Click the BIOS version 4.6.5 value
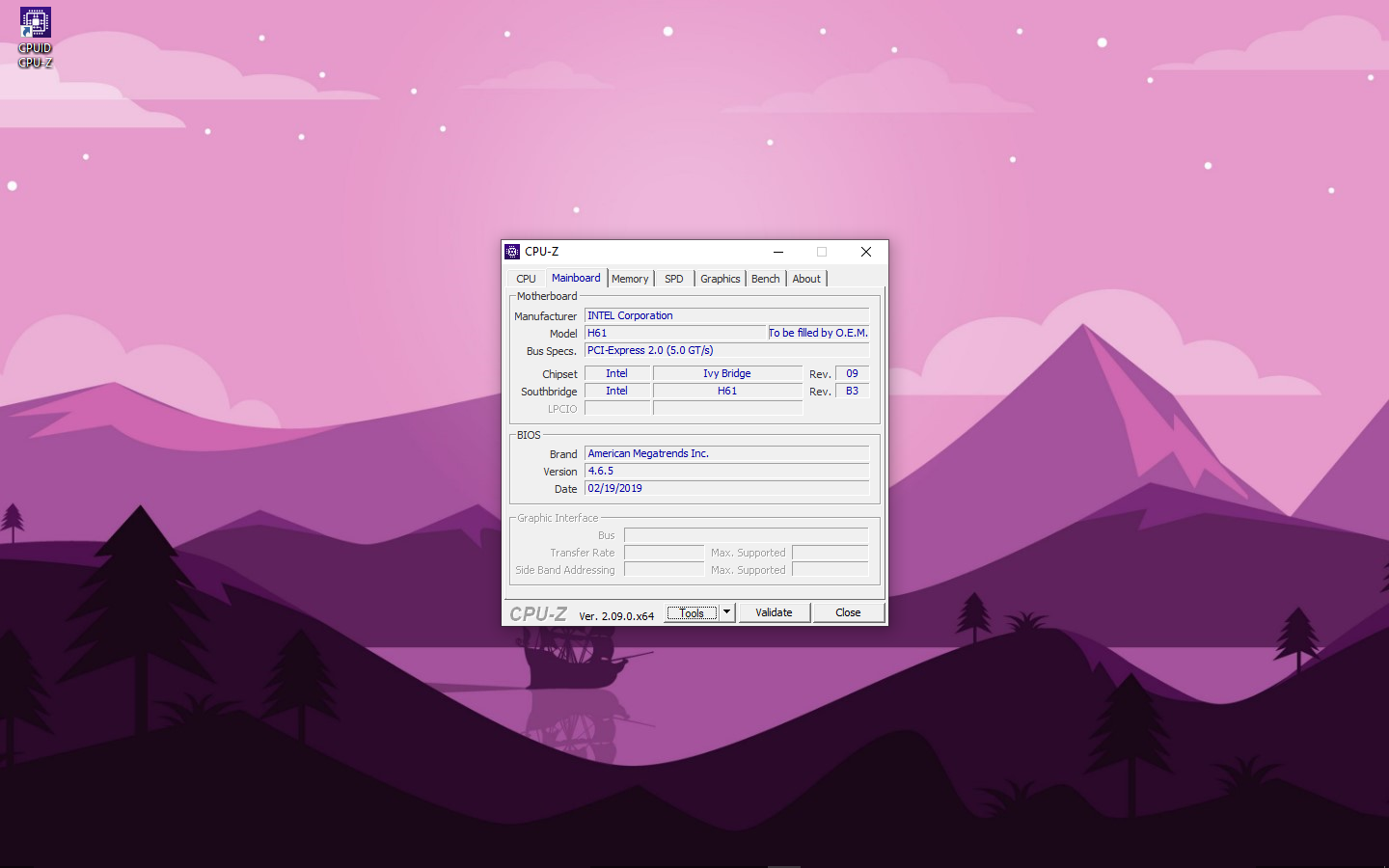The width and height of the screenshot is (1389, 868). click(x=726, y=471)
